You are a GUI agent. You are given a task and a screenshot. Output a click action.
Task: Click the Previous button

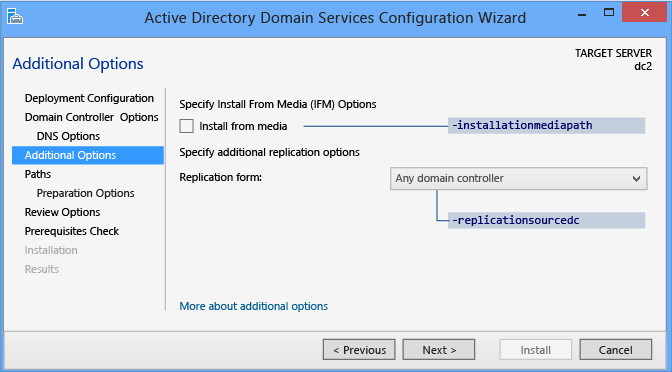359,350
